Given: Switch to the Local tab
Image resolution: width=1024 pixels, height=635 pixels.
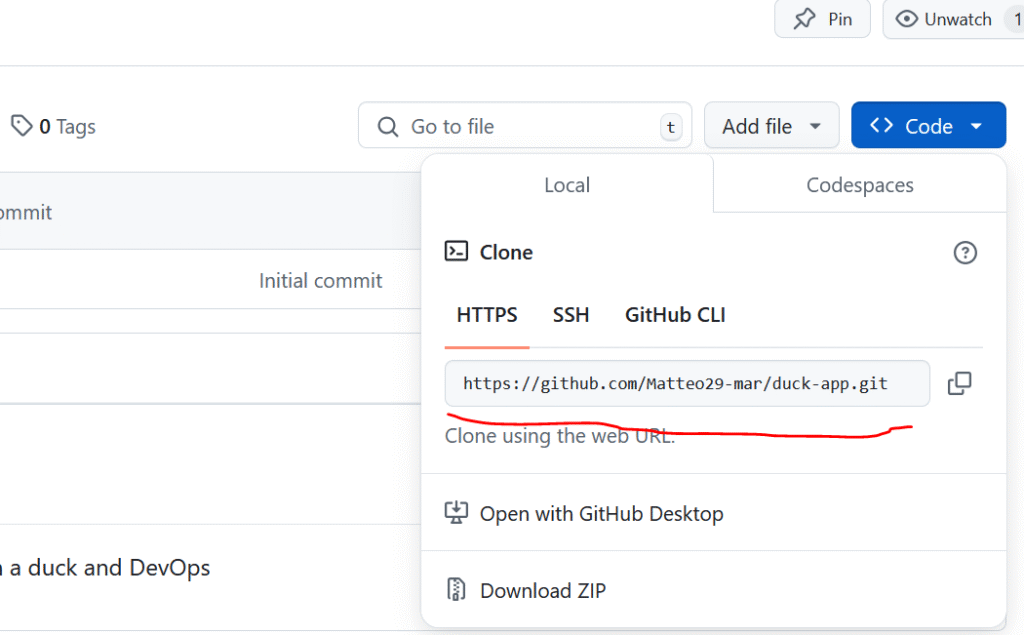Looking at the screenshot, I should click(567, 185).
